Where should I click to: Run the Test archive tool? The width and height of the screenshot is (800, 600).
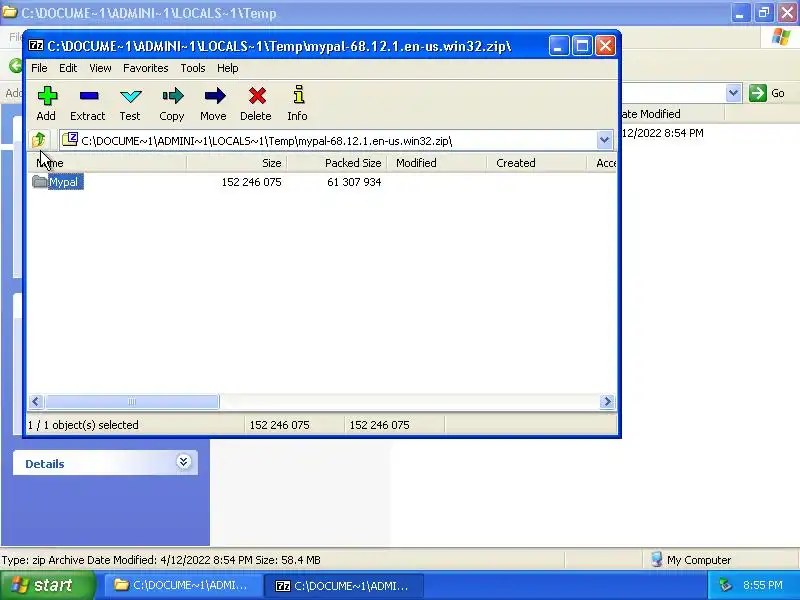click(x=130, y=96)
